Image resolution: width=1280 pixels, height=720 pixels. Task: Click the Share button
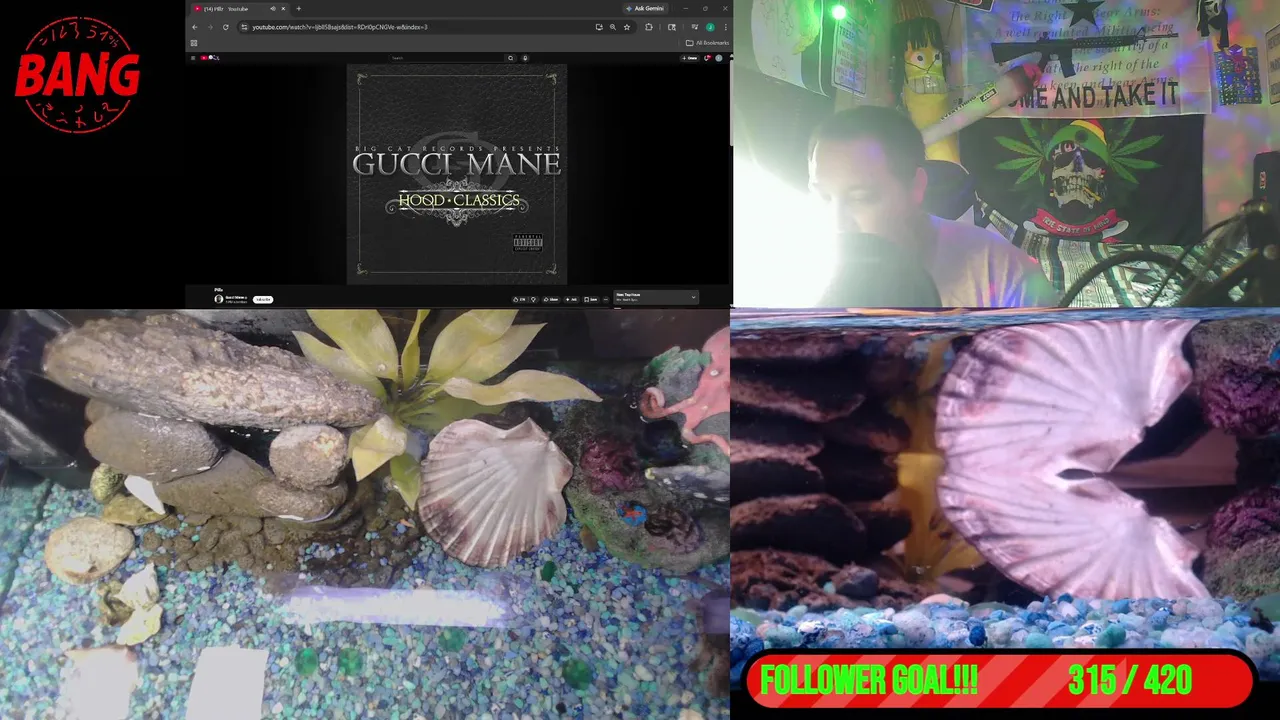550,299
